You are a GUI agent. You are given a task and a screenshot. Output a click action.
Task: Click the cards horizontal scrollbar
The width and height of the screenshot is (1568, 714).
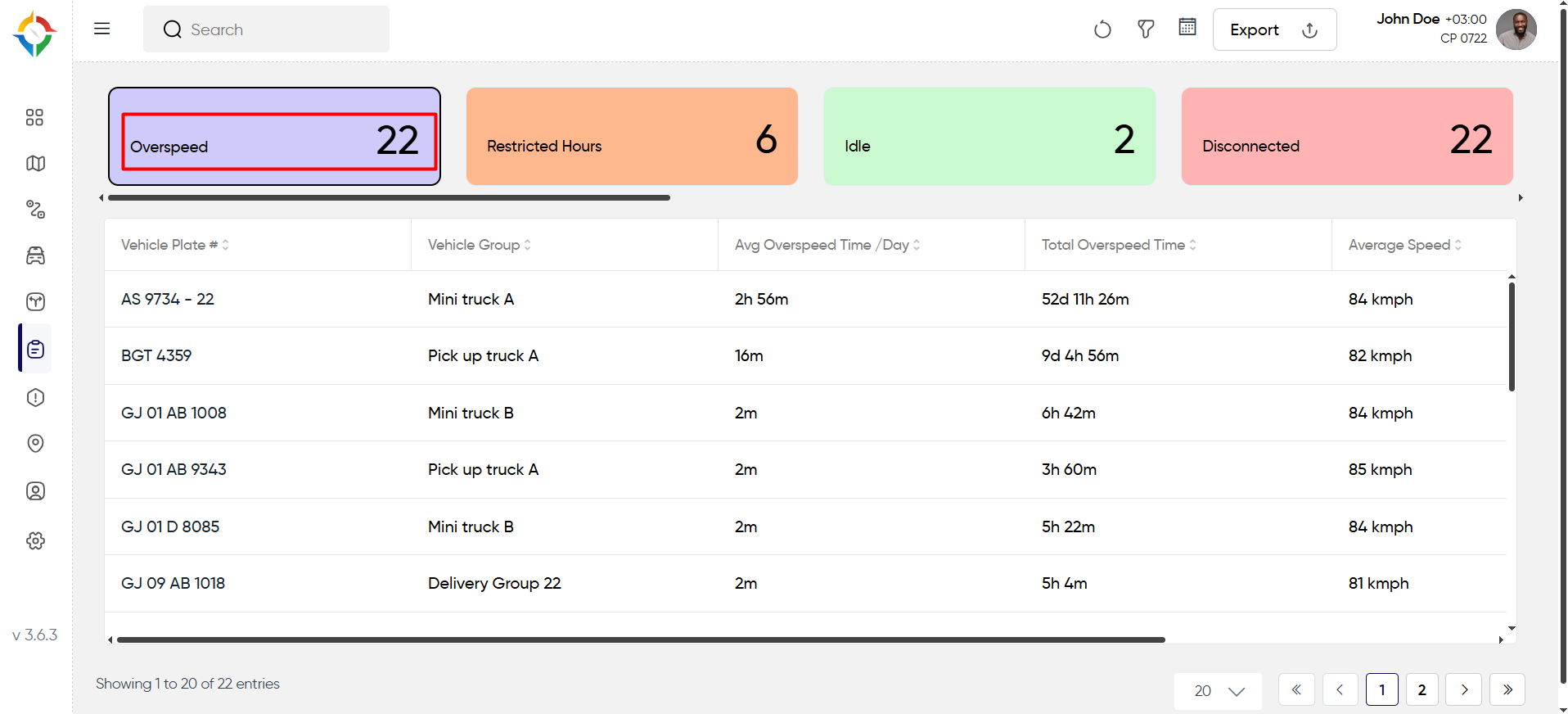click(x=389, y=197)
